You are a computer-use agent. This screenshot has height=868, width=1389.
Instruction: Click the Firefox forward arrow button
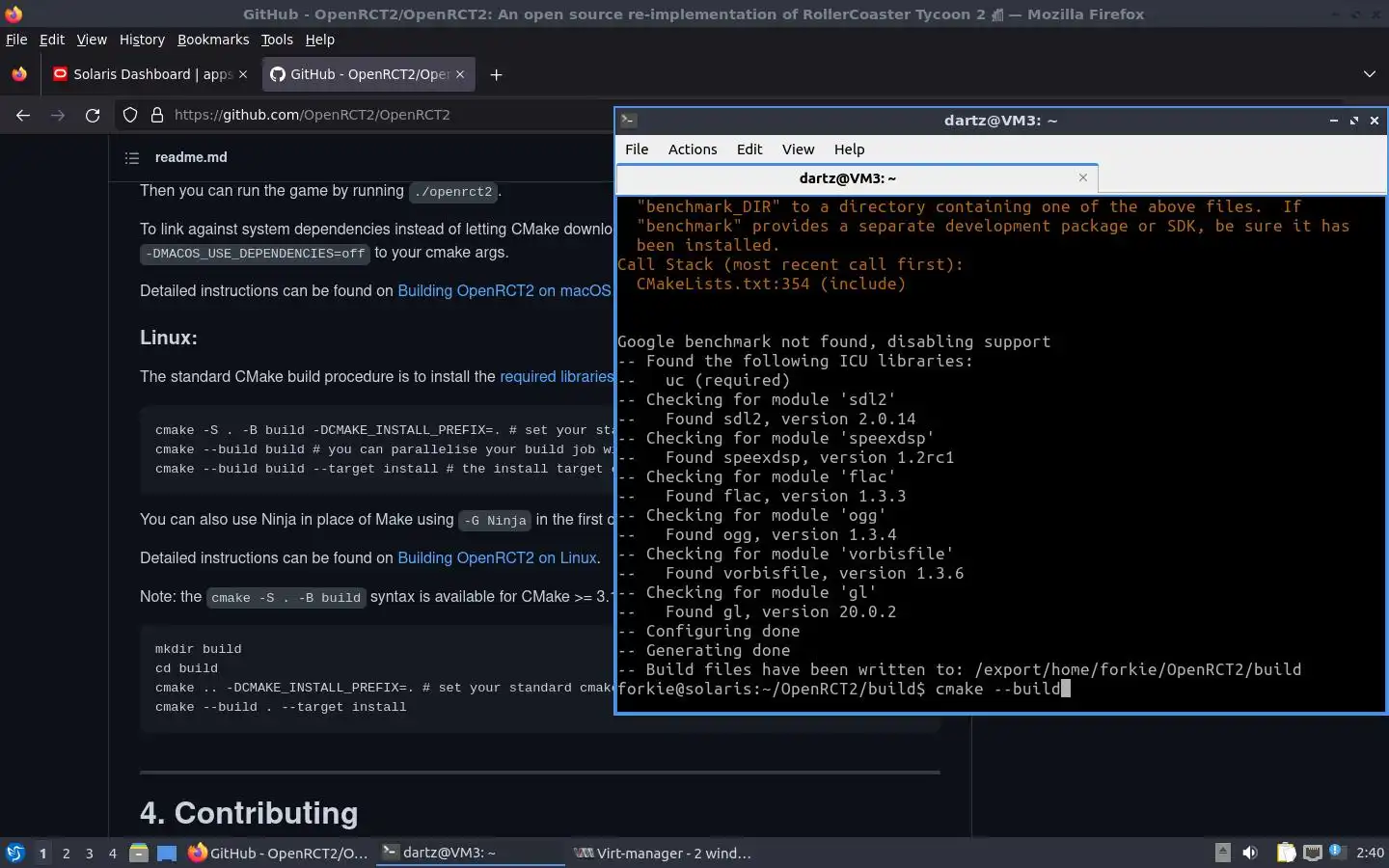[x=58, y=115]
